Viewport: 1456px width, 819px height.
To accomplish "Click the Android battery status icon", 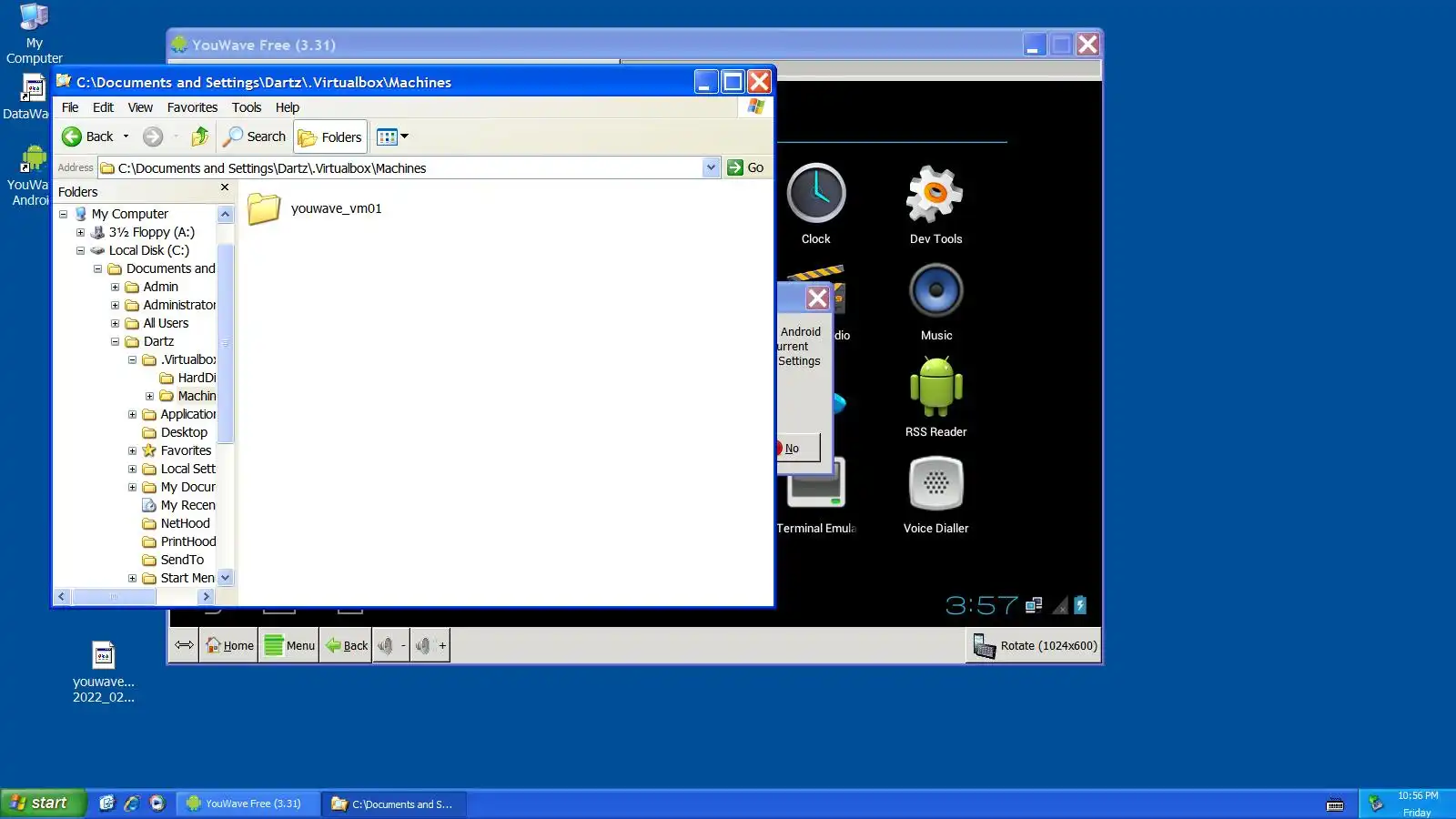I will click(1080, 605).
